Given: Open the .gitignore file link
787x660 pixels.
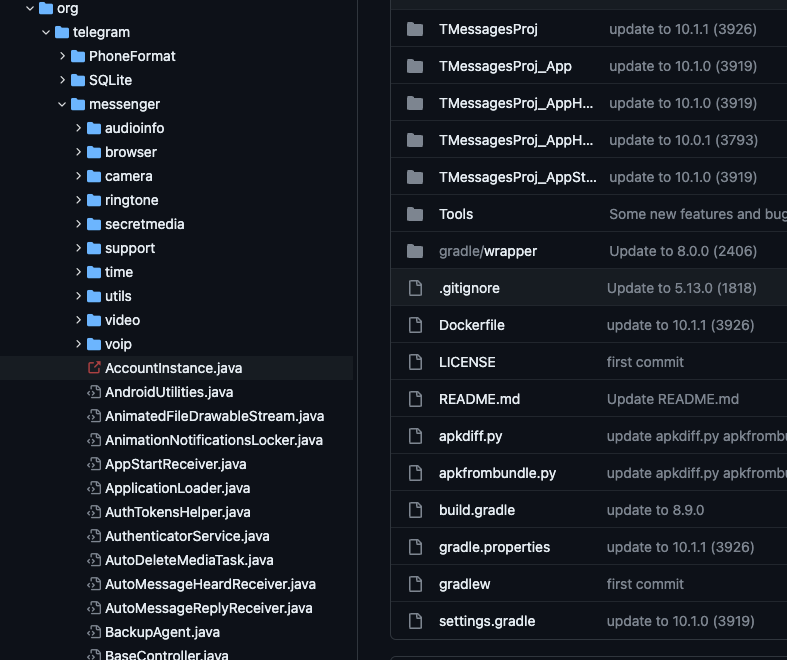Looking at the screenshot, I should tap(469, 288).
